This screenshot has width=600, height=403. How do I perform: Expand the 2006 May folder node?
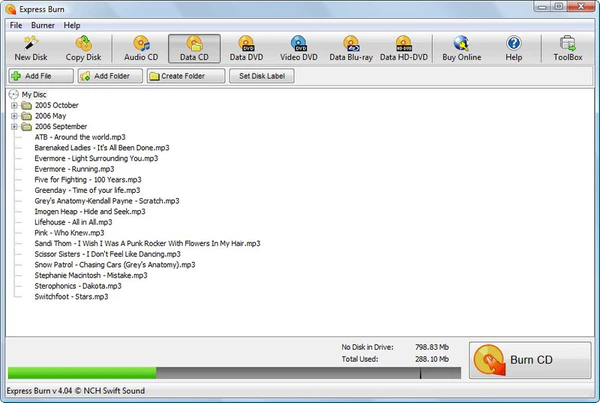click(14, 116)
